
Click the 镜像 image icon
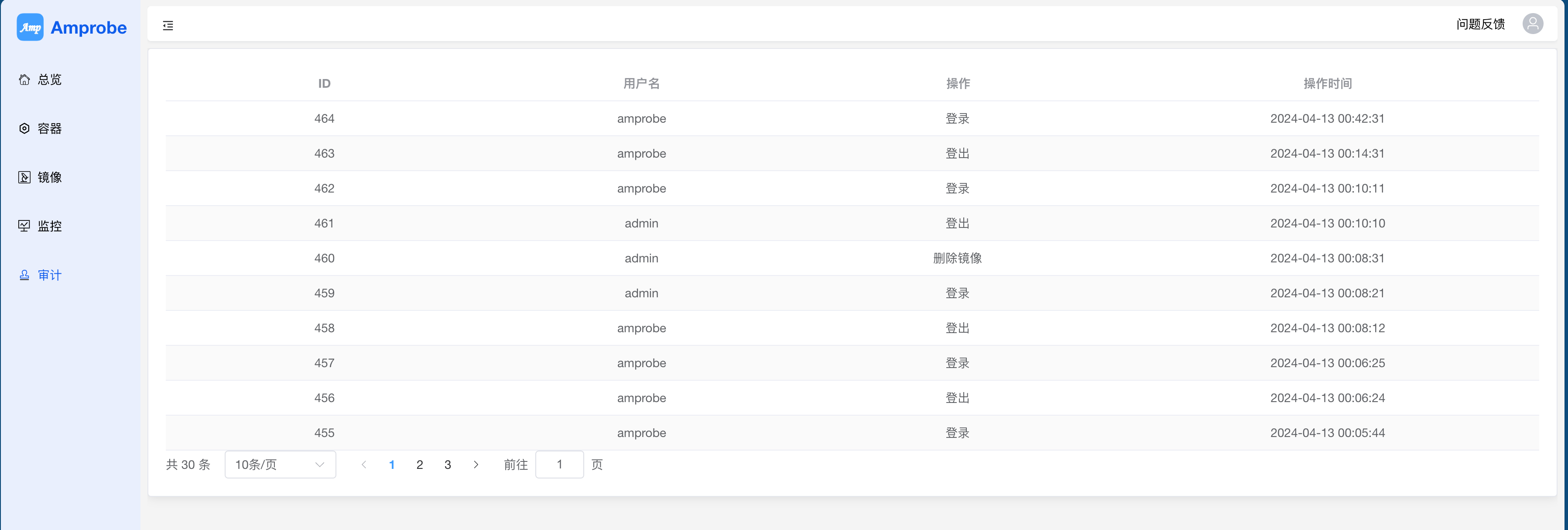pyautogui.click(x=24, y=177)
